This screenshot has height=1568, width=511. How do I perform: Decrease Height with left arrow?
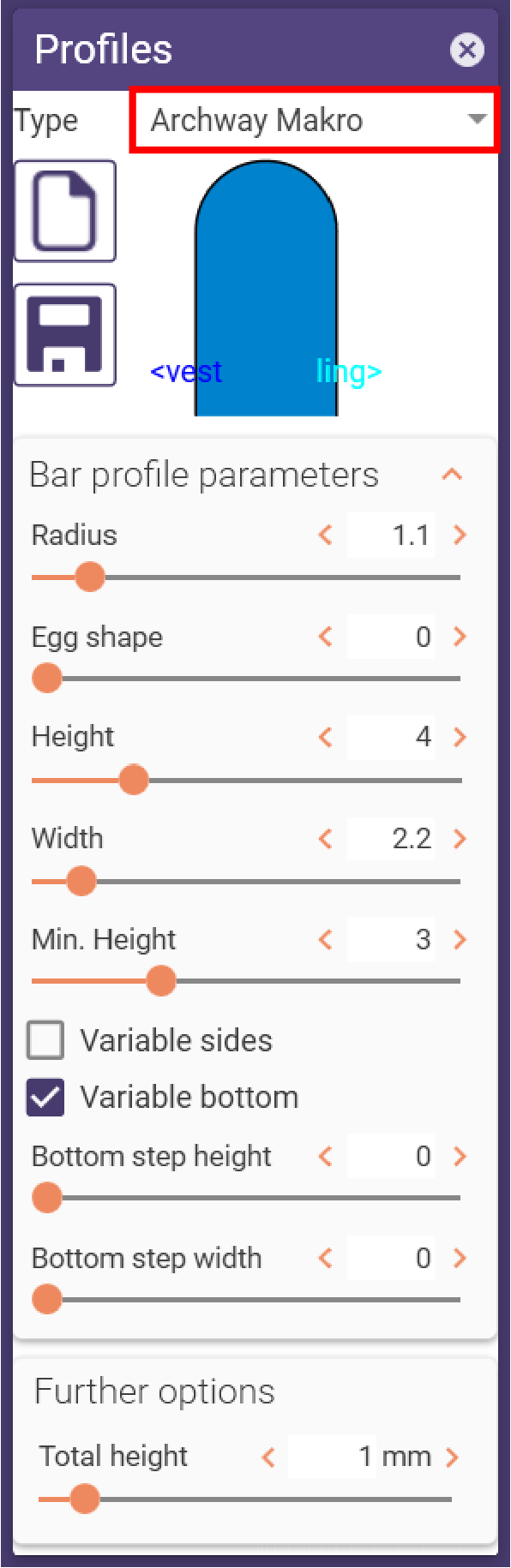coord(325,737)
